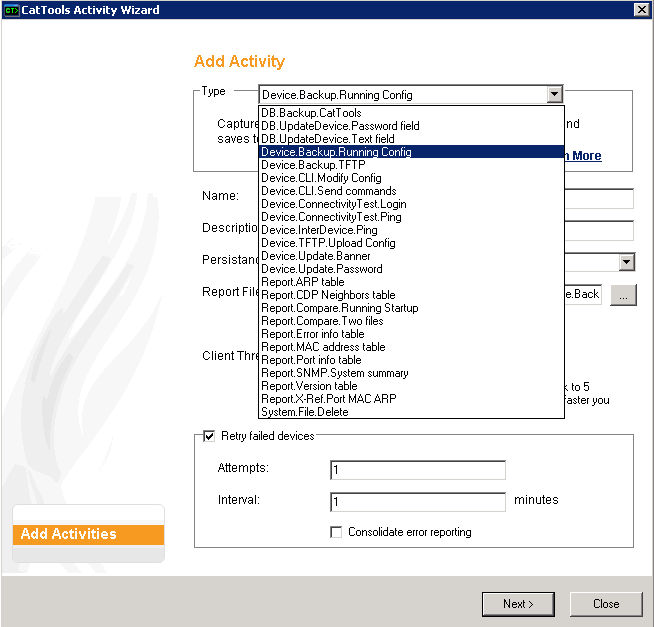Click the report file browse button
Viewport: 654px width, 627px height.
pyautogui.click(x=623, y=295)
